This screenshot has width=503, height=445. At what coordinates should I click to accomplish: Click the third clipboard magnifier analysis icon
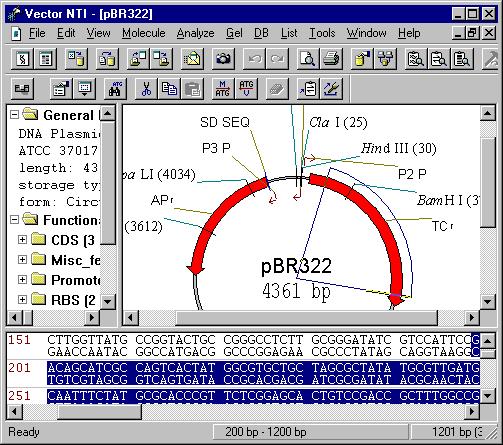click(x=462, y=59)
